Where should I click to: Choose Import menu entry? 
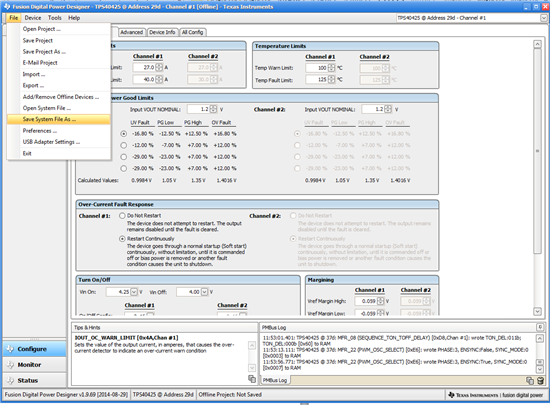59,74
